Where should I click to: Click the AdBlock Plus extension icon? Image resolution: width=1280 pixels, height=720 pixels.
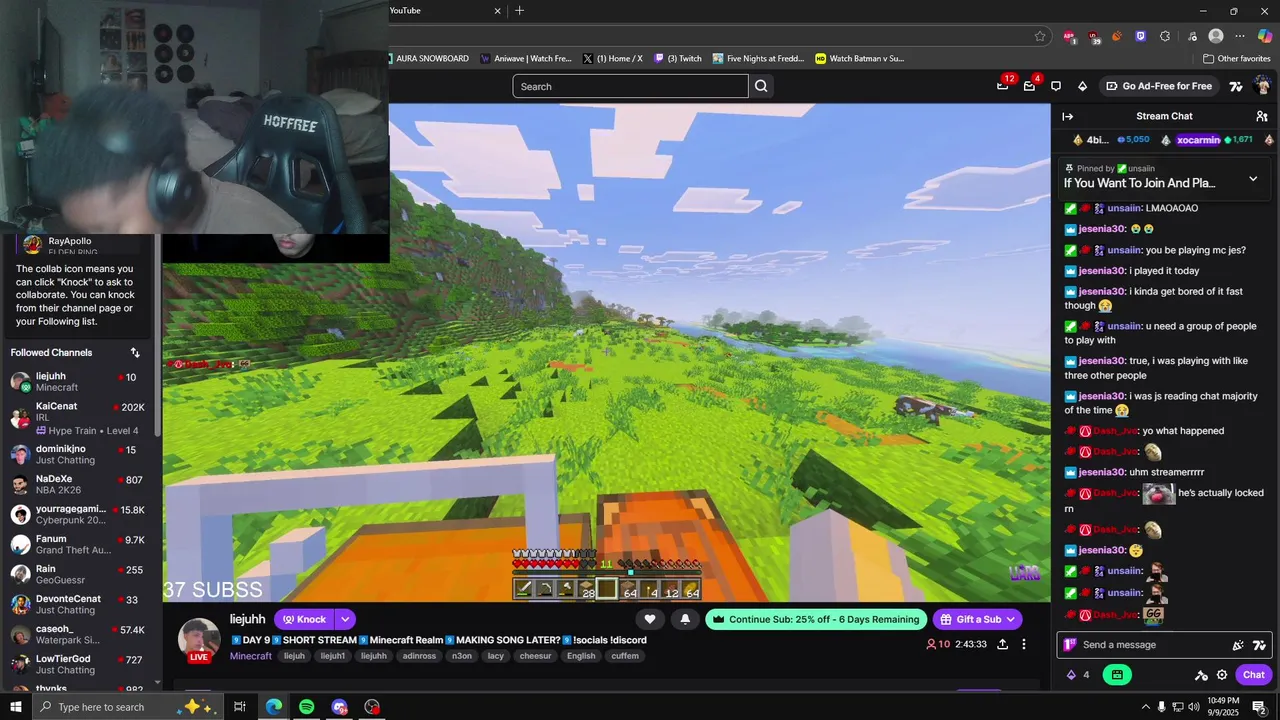(x=1069, y=36)
